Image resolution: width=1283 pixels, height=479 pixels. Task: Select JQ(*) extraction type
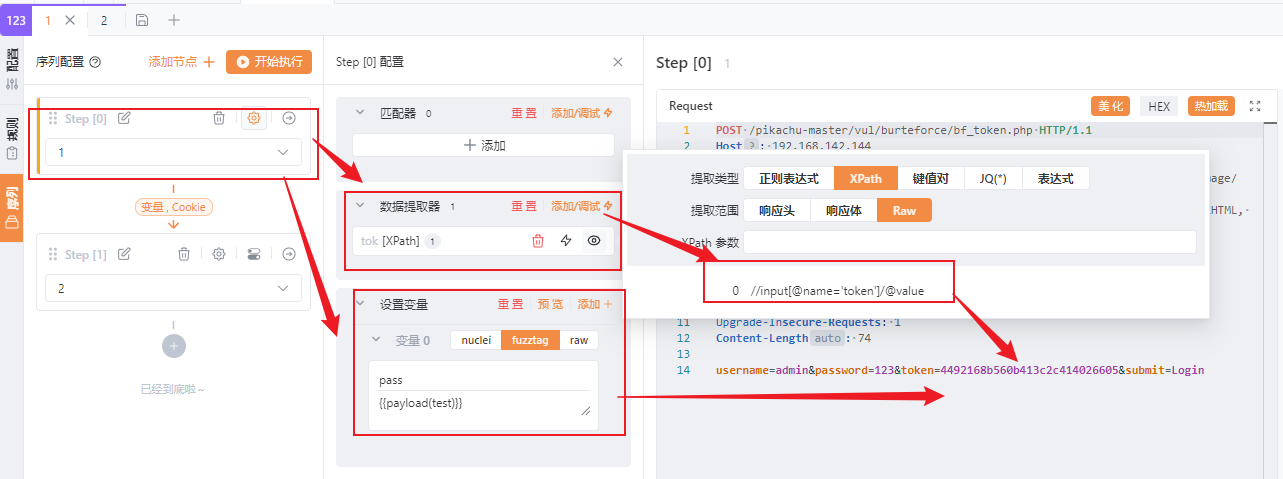pyautogui.click(x=993, y=178)
